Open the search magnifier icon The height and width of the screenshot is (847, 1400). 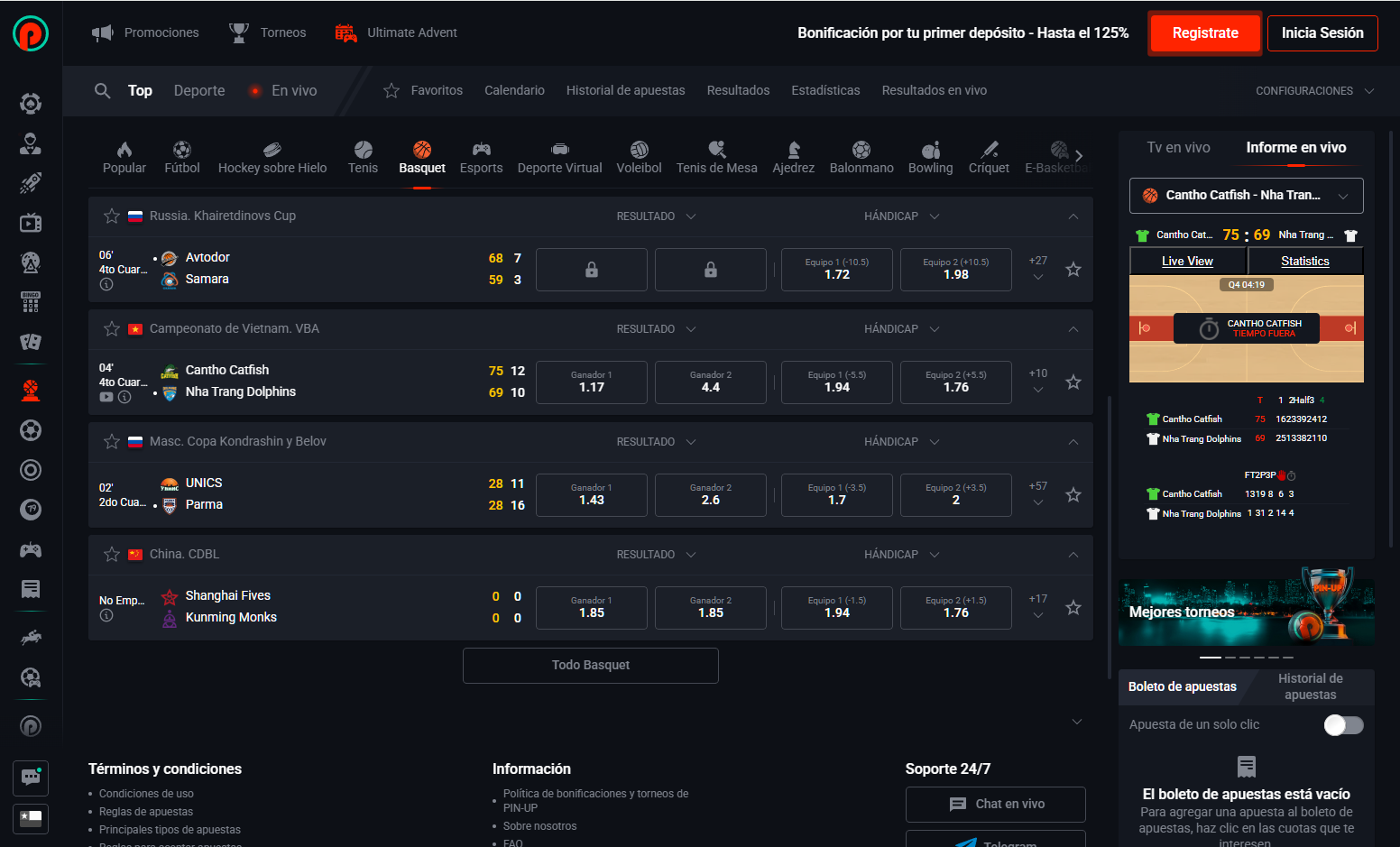tap(103, 90)
